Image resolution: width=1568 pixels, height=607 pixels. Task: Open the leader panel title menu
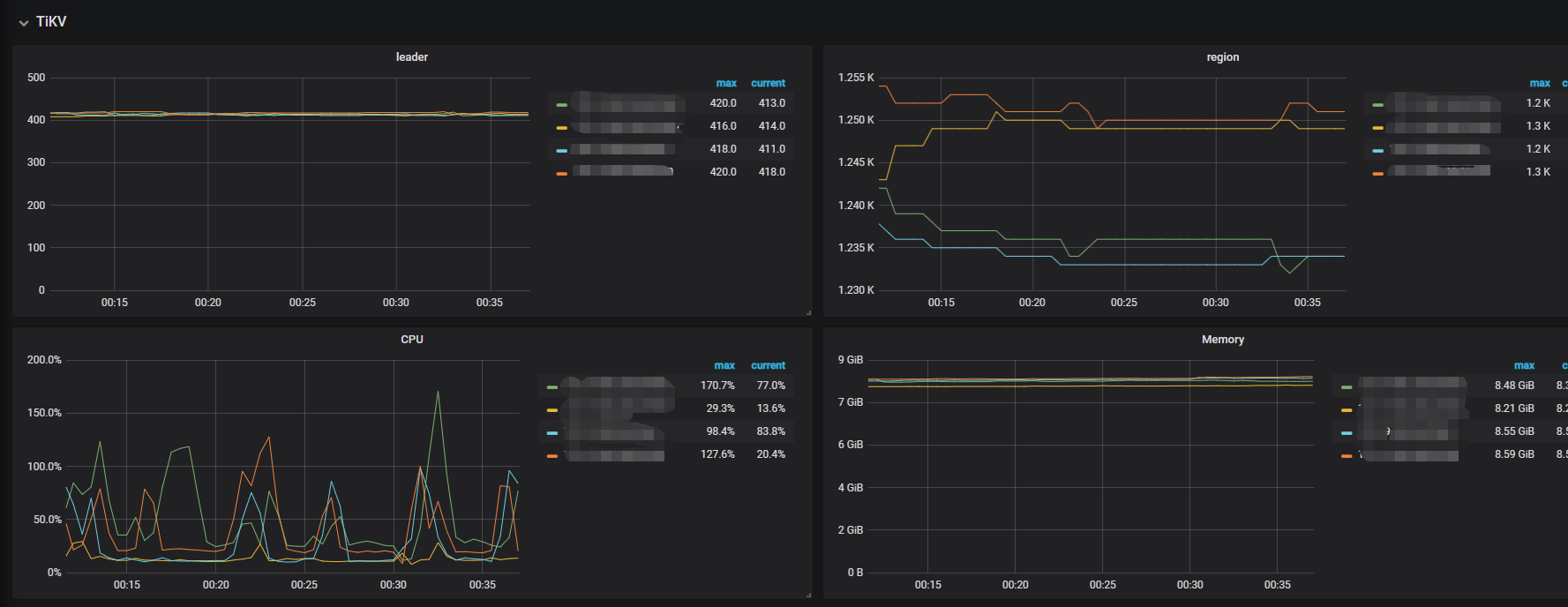tap(411, 57)
